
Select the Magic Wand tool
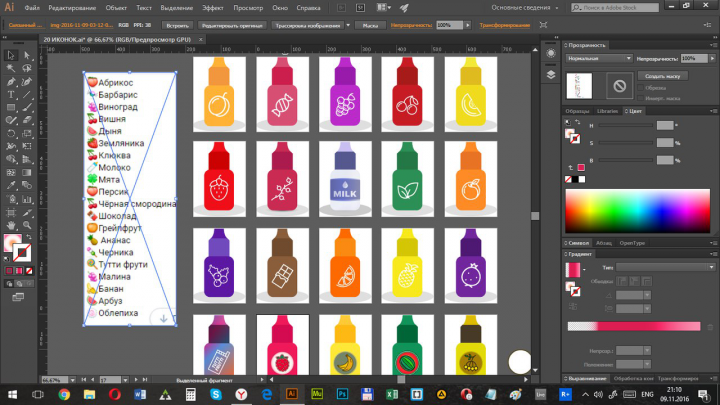coord(11,68)
